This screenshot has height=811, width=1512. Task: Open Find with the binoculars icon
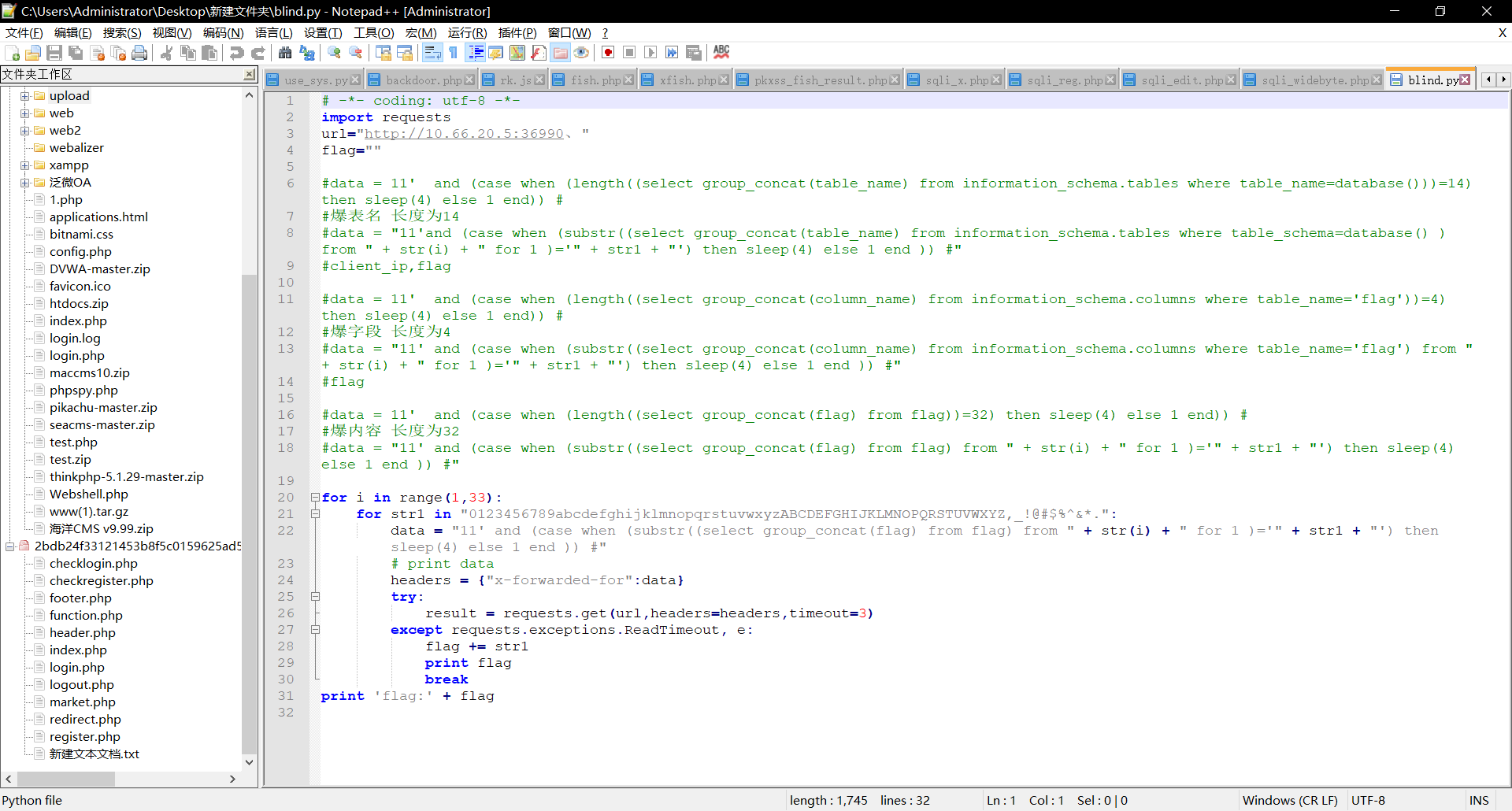285,53
